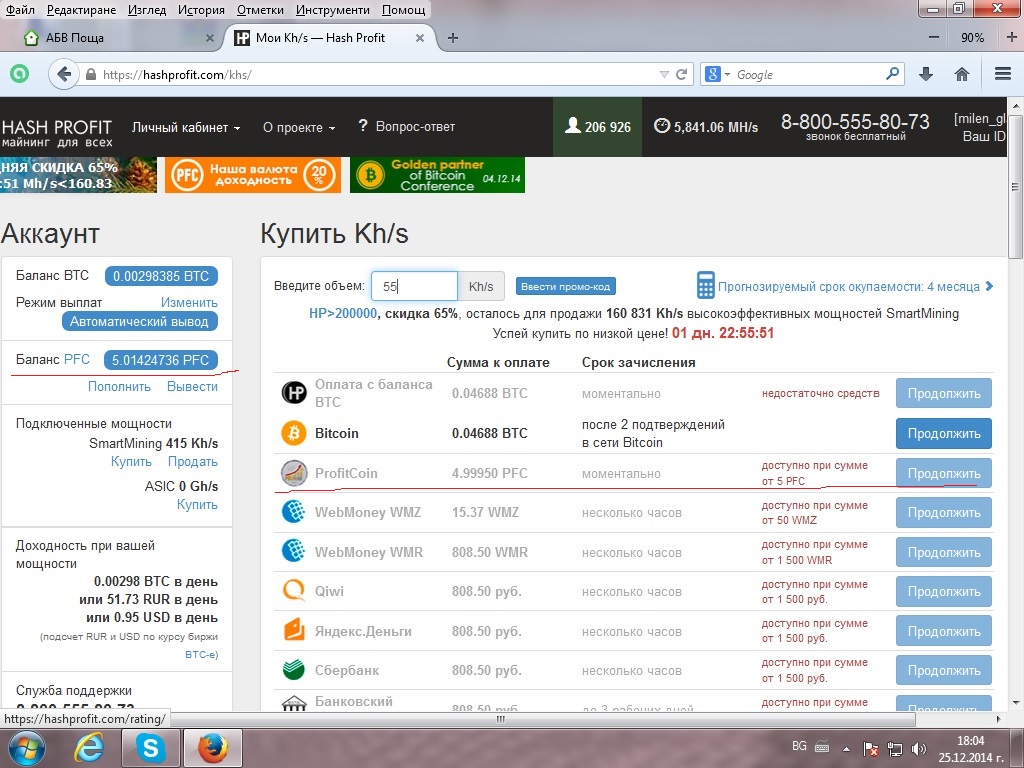
Task: Click the Ввести промо-код button
Action: (x=566, y=286)
